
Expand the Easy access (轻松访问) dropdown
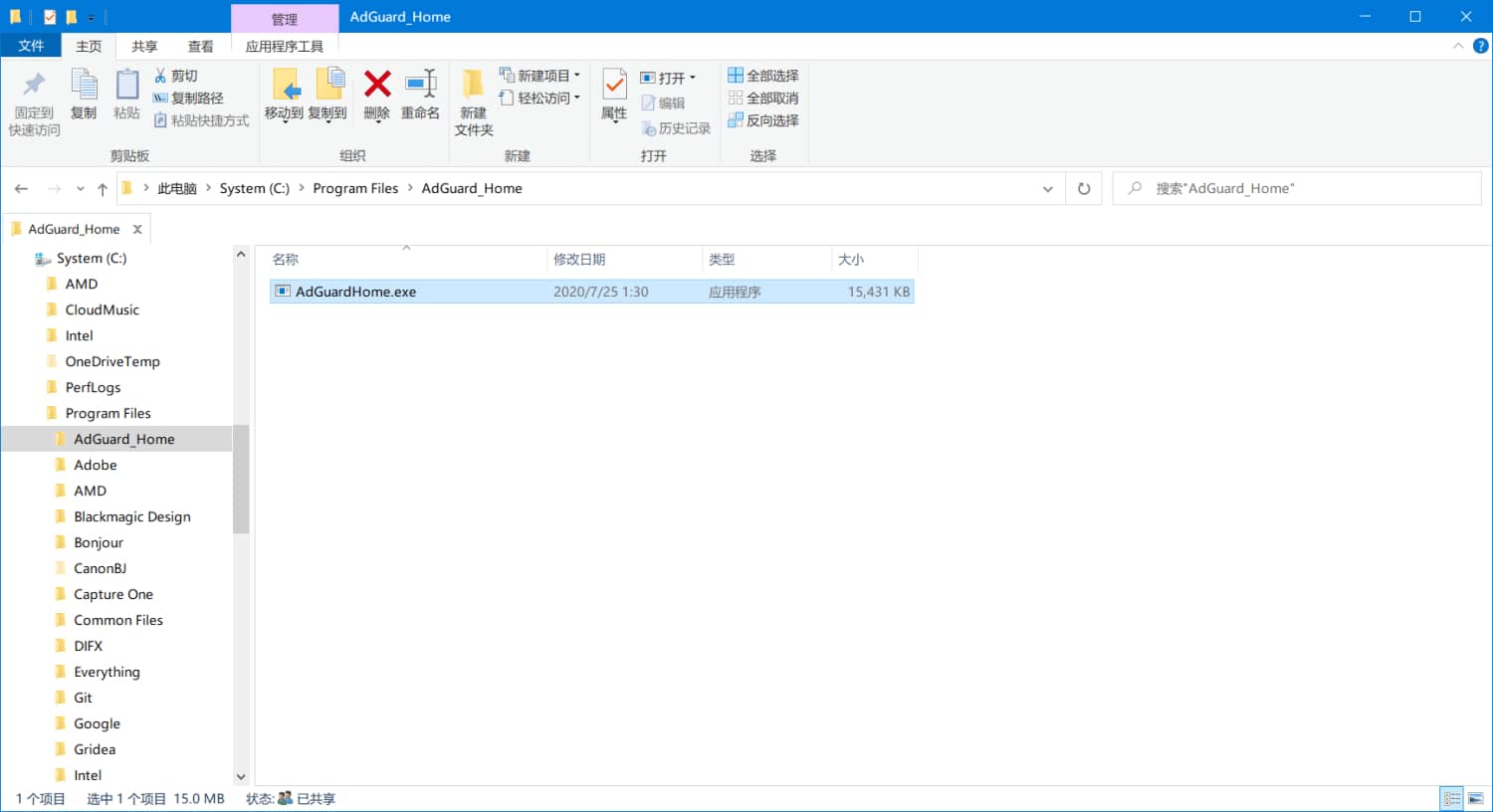540,98
